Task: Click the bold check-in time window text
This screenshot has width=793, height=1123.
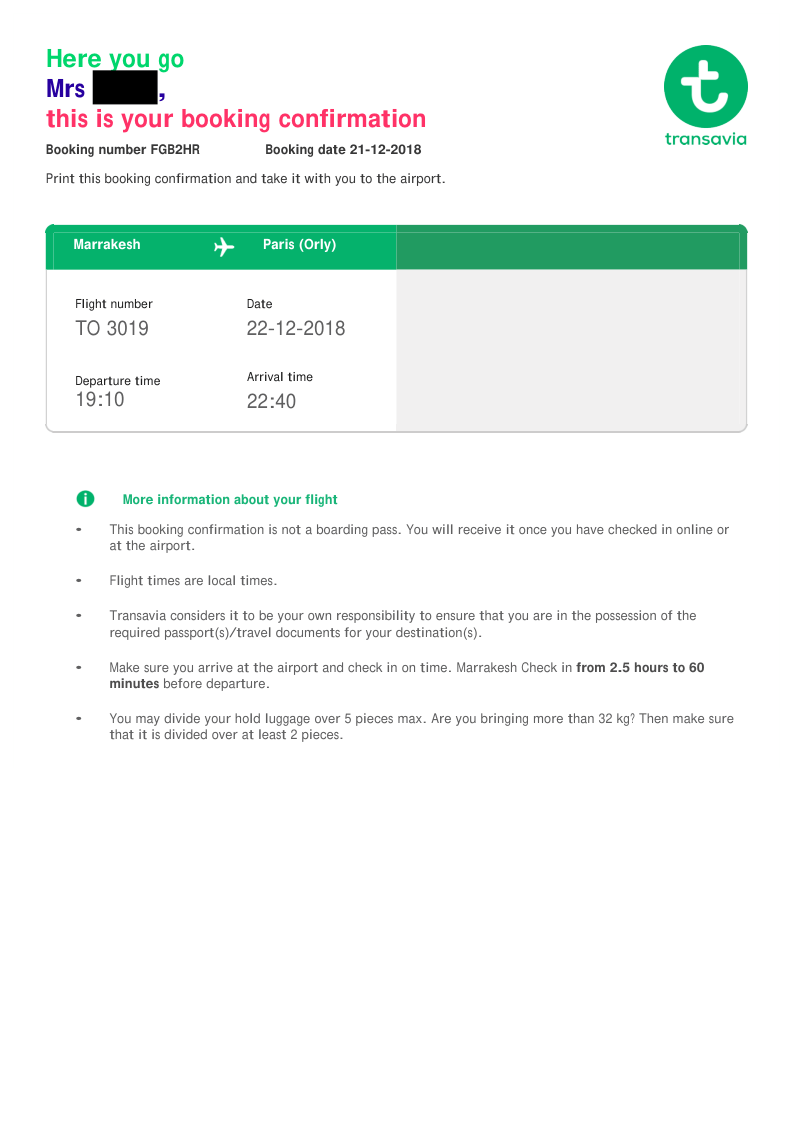Action: point(640,668)
